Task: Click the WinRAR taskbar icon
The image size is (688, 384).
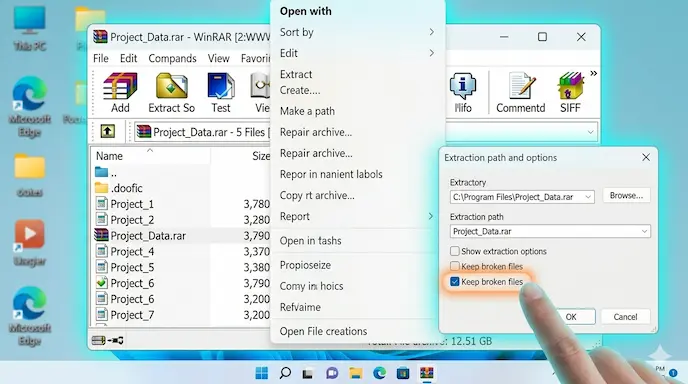Action: tap(426, 373)
